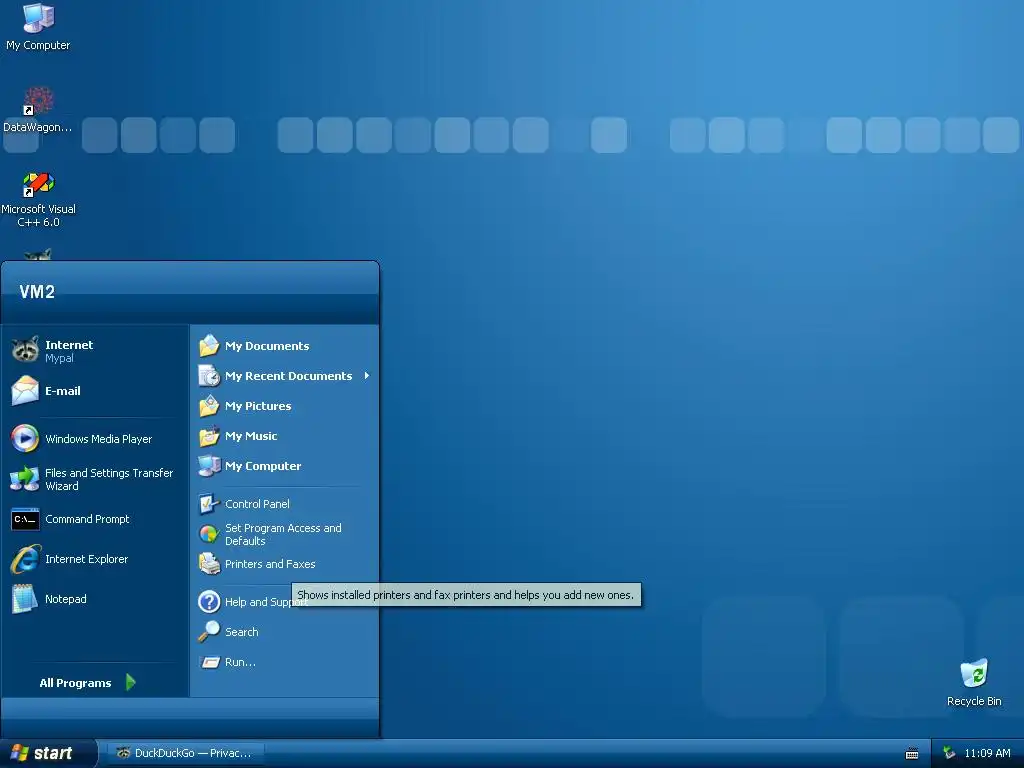Click the Search magnifier icon
Screen dimensions: 1024x768
click(209, 632)
